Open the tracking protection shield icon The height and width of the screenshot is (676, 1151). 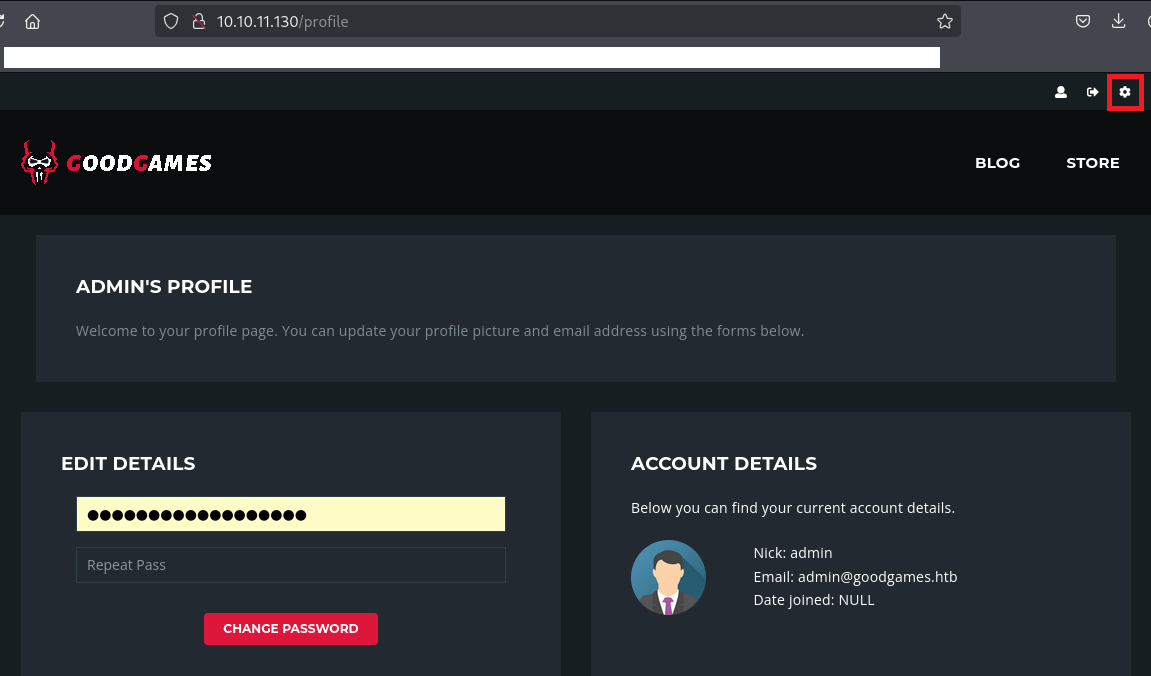[171, 21]
